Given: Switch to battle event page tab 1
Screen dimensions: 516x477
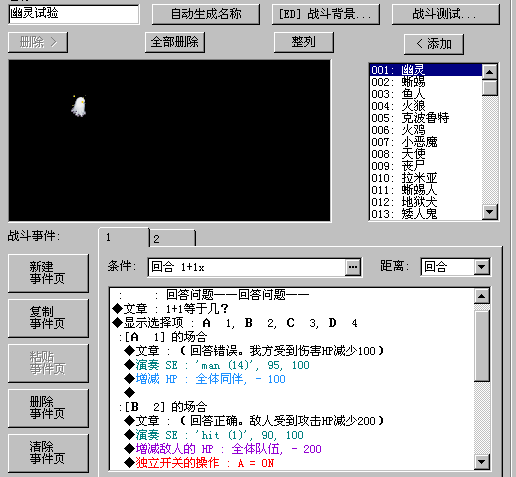Looking at the screenshot, I should [124, 237].
